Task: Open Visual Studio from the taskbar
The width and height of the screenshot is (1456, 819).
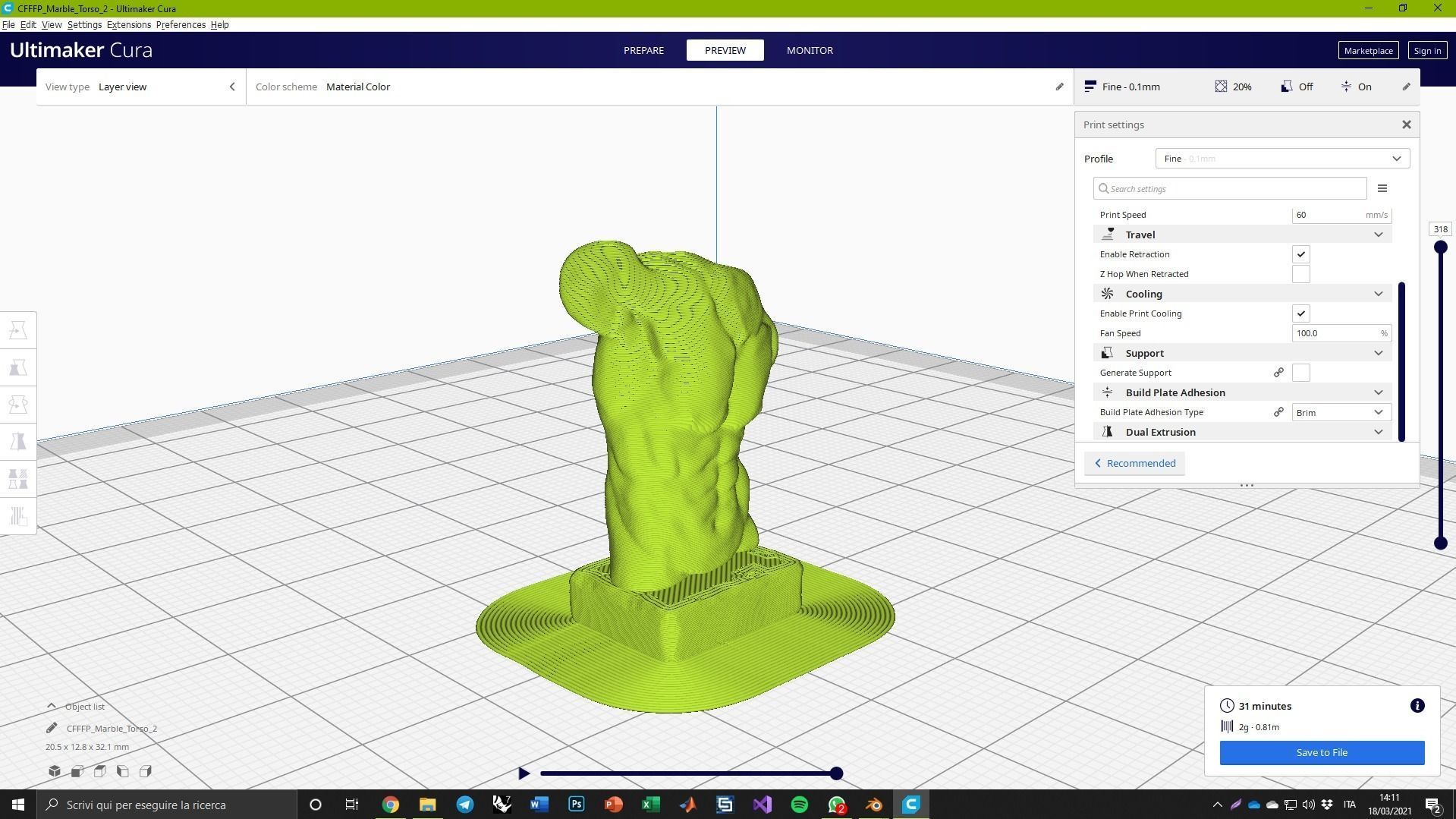Action: [x=763, y=805]
